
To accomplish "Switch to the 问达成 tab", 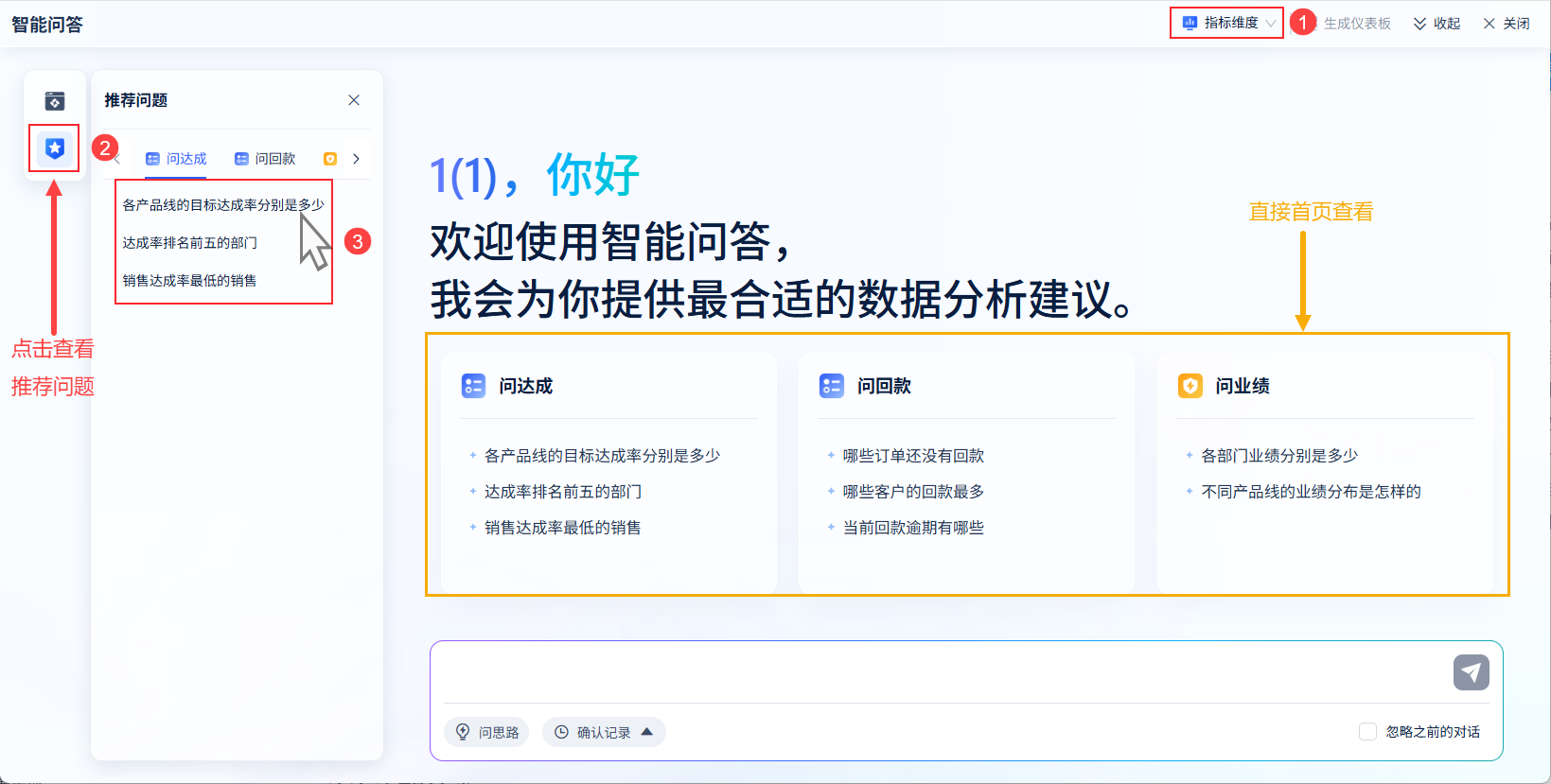I will click(x=177, y=159).
